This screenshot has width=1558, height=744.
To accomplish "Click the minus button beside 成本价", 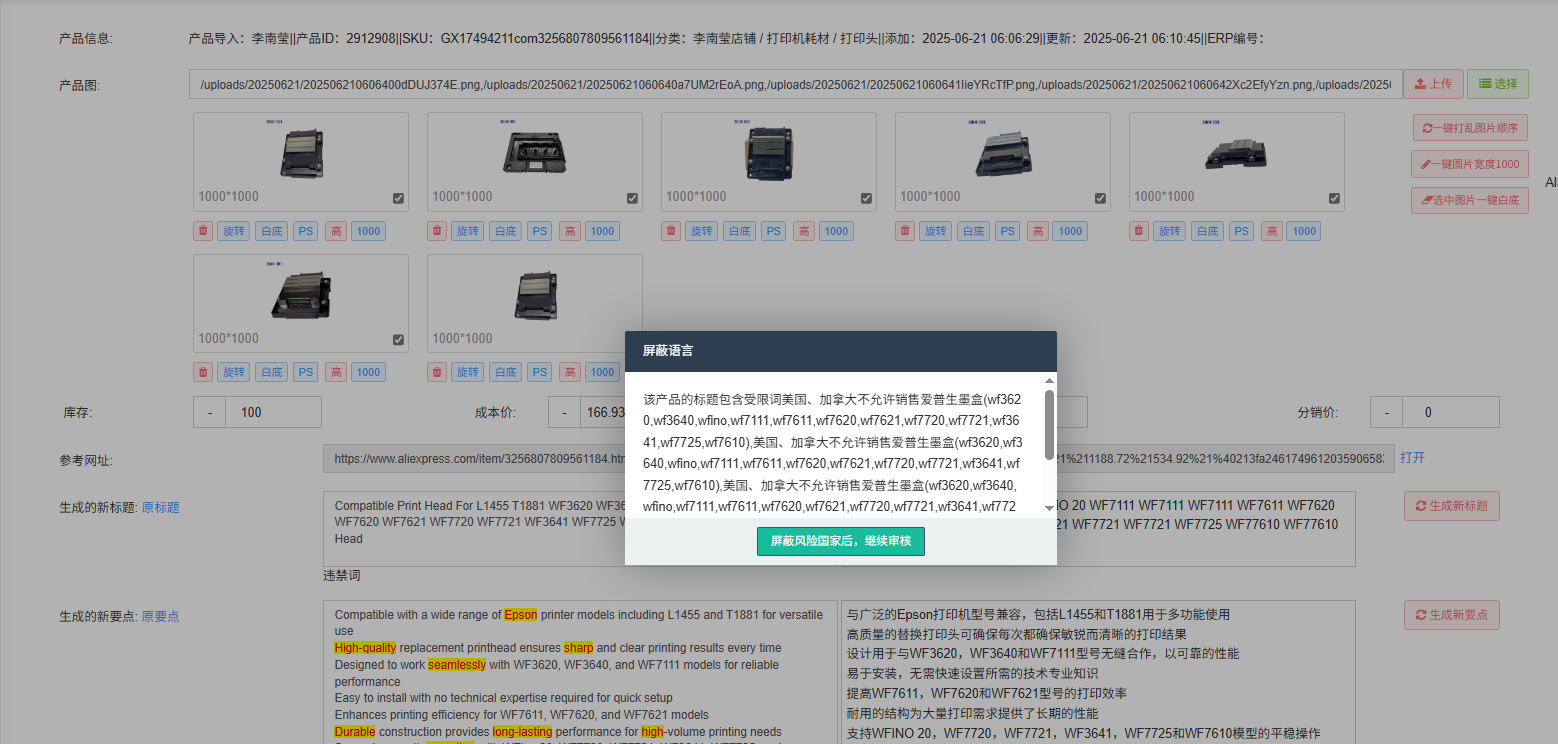I will (x=564, y=412).
